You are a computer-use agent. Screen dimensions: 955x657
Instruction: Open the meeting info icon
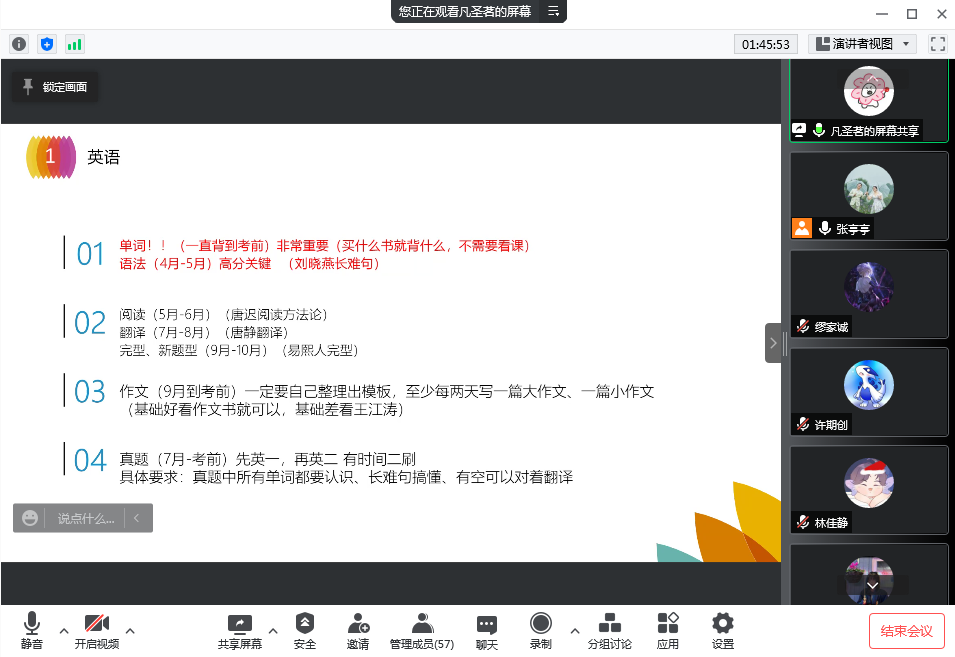pyautogui.click(x=18, y=44)
